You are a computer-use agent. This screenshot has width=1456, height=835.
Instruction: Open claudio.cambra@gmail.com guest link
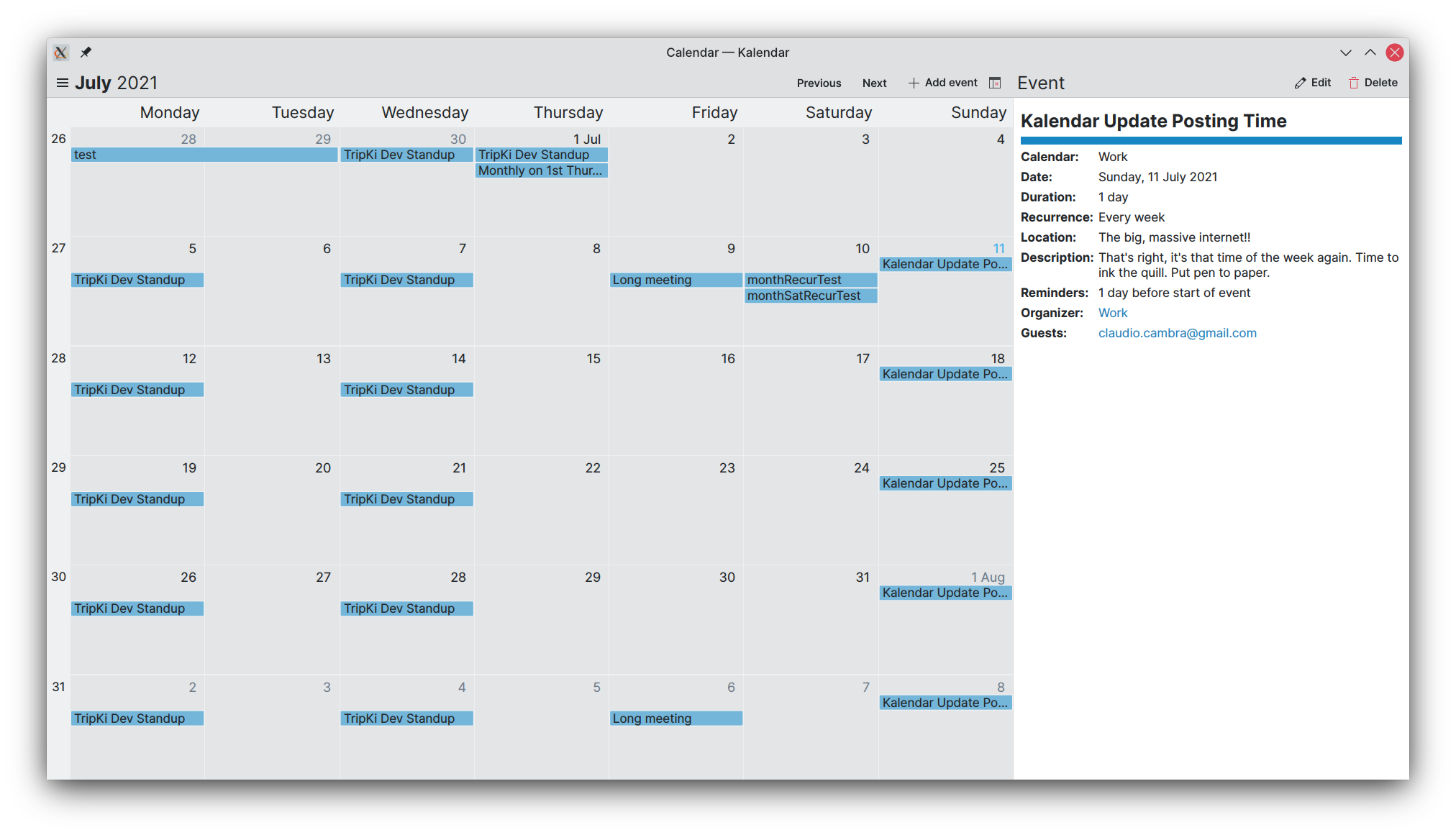pos(1177,333)
